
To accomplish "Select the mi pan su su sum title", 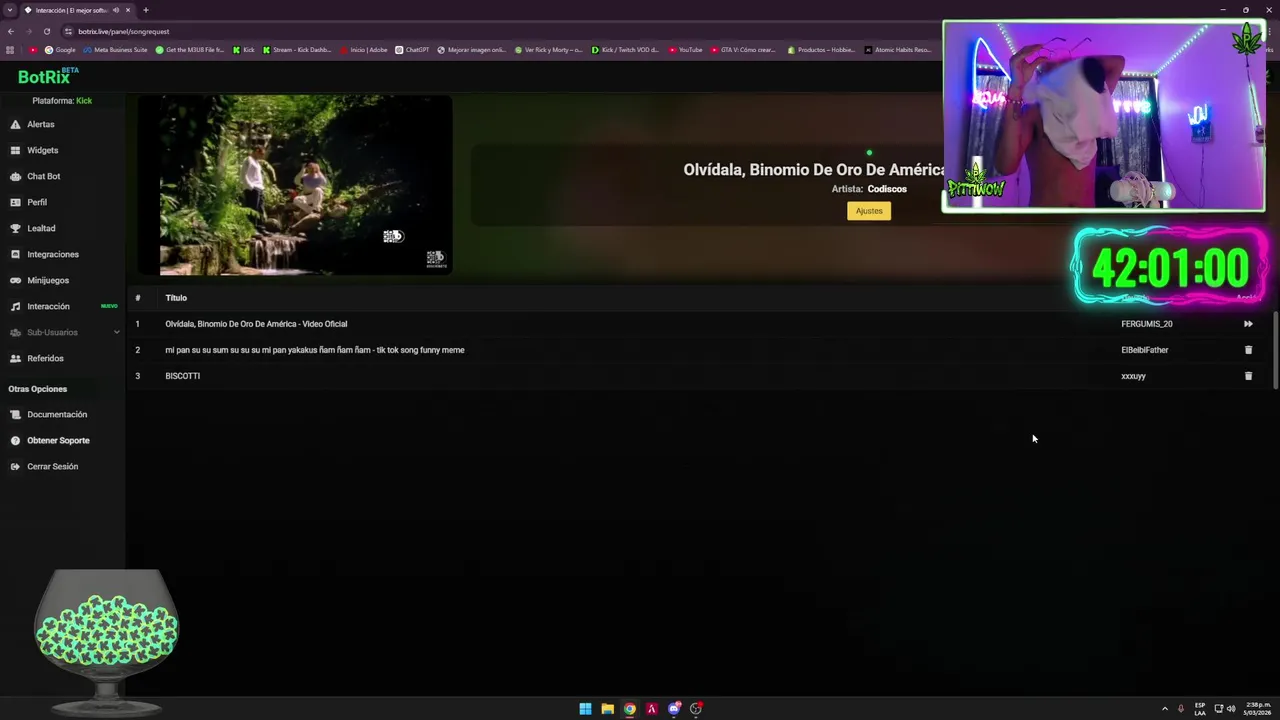I will click(315, 350).
